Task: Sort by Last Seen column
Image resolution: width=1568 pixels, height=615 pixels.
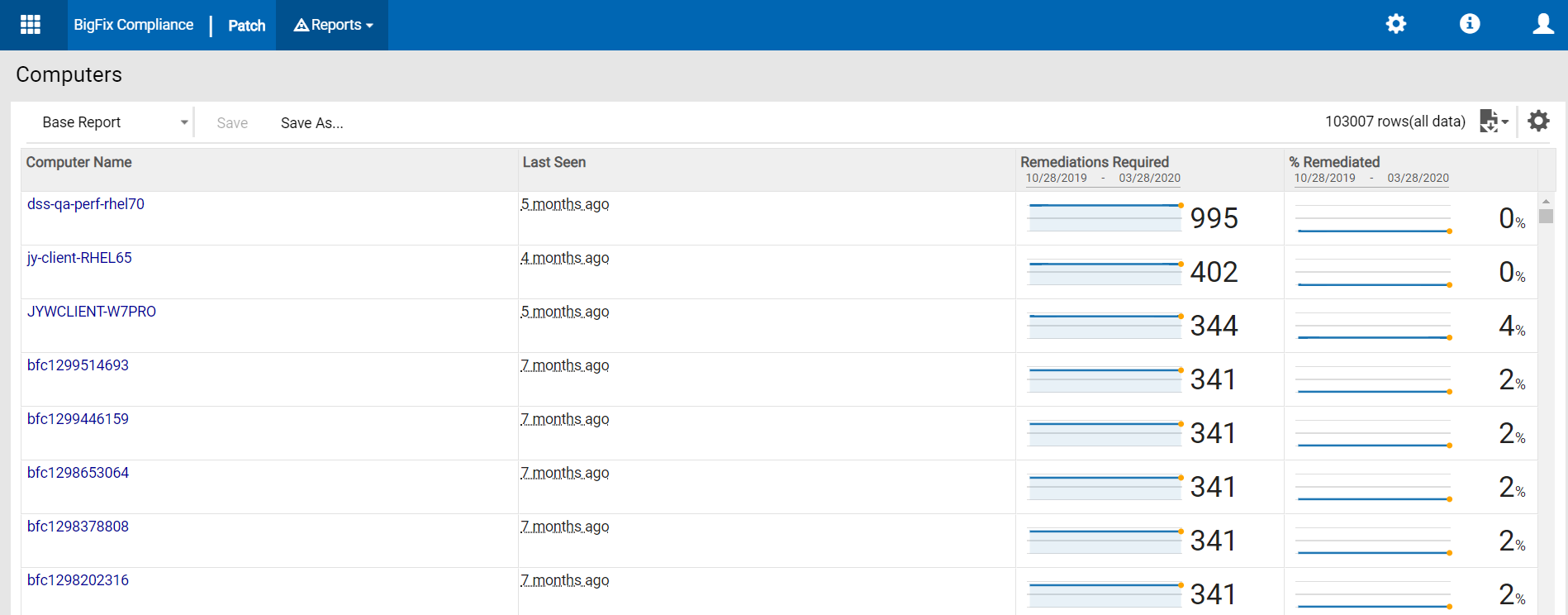Action: click(554, 162)
